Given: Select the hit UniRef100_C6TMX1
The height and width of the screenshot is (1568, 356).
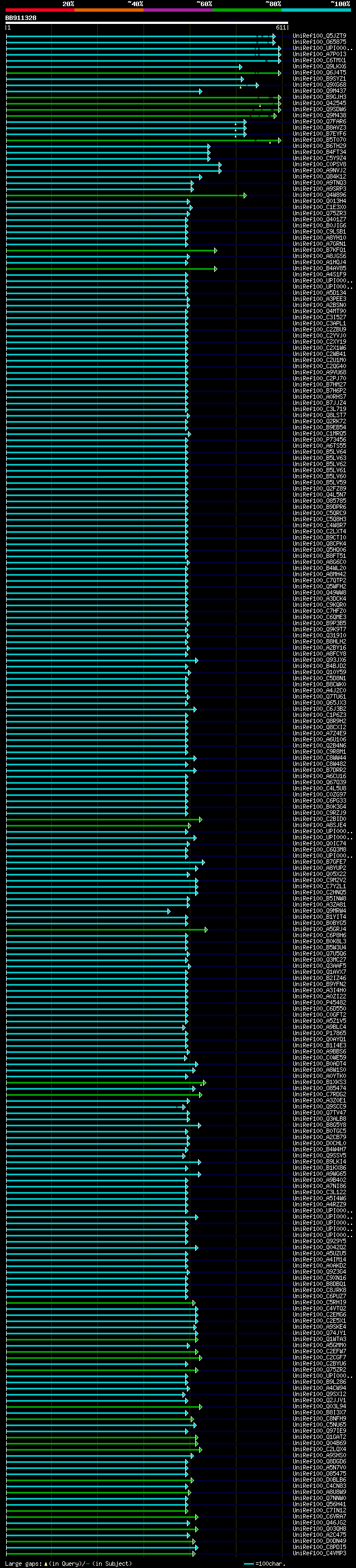Looking at the screenshot, I should 319,60.
